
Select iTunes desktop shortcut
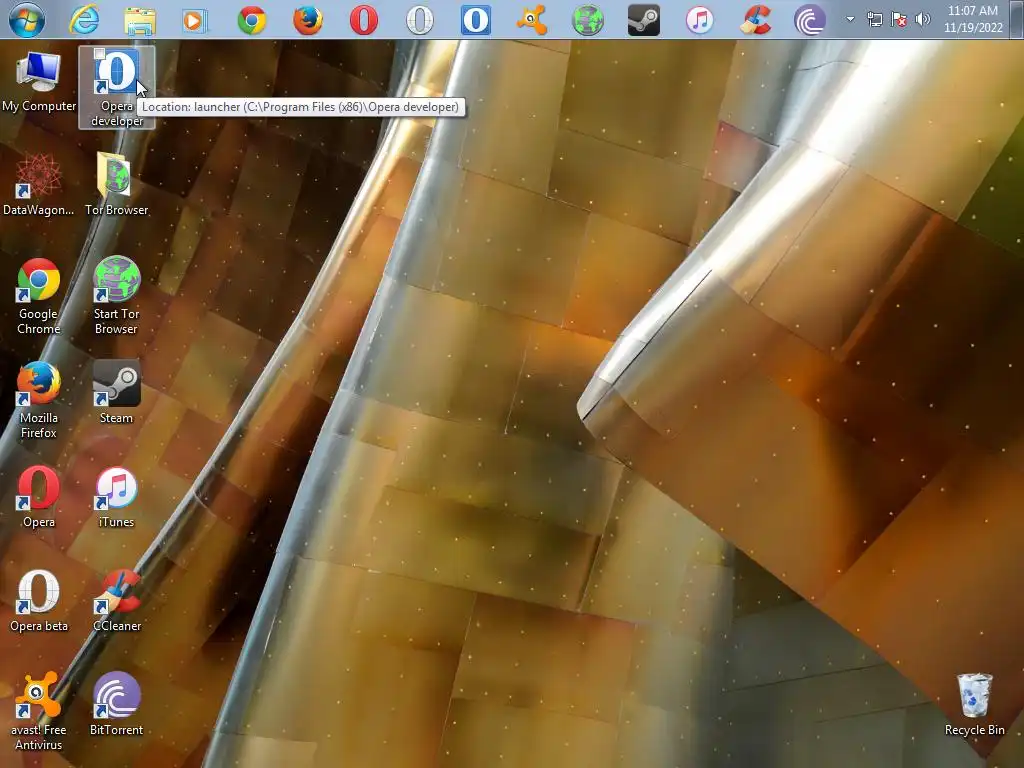coord(116,496)
